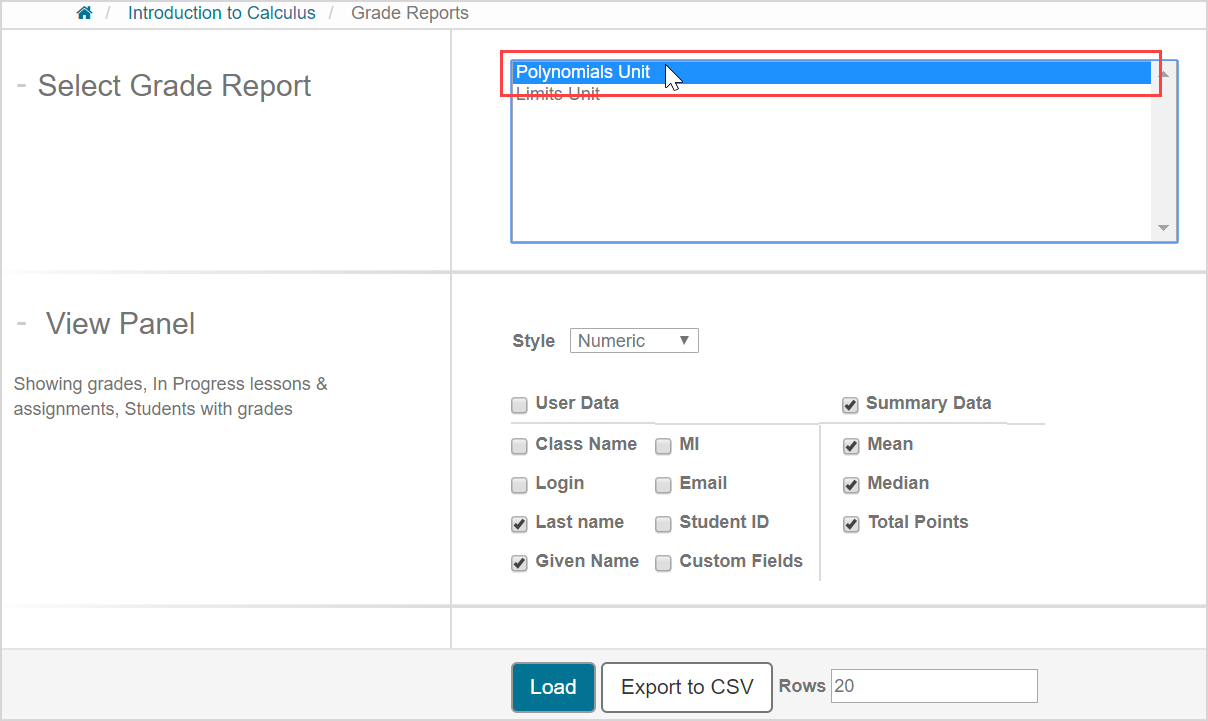Enable the Email checkbox
This screenshot has height=721, width=1208.
pos(663,485)
